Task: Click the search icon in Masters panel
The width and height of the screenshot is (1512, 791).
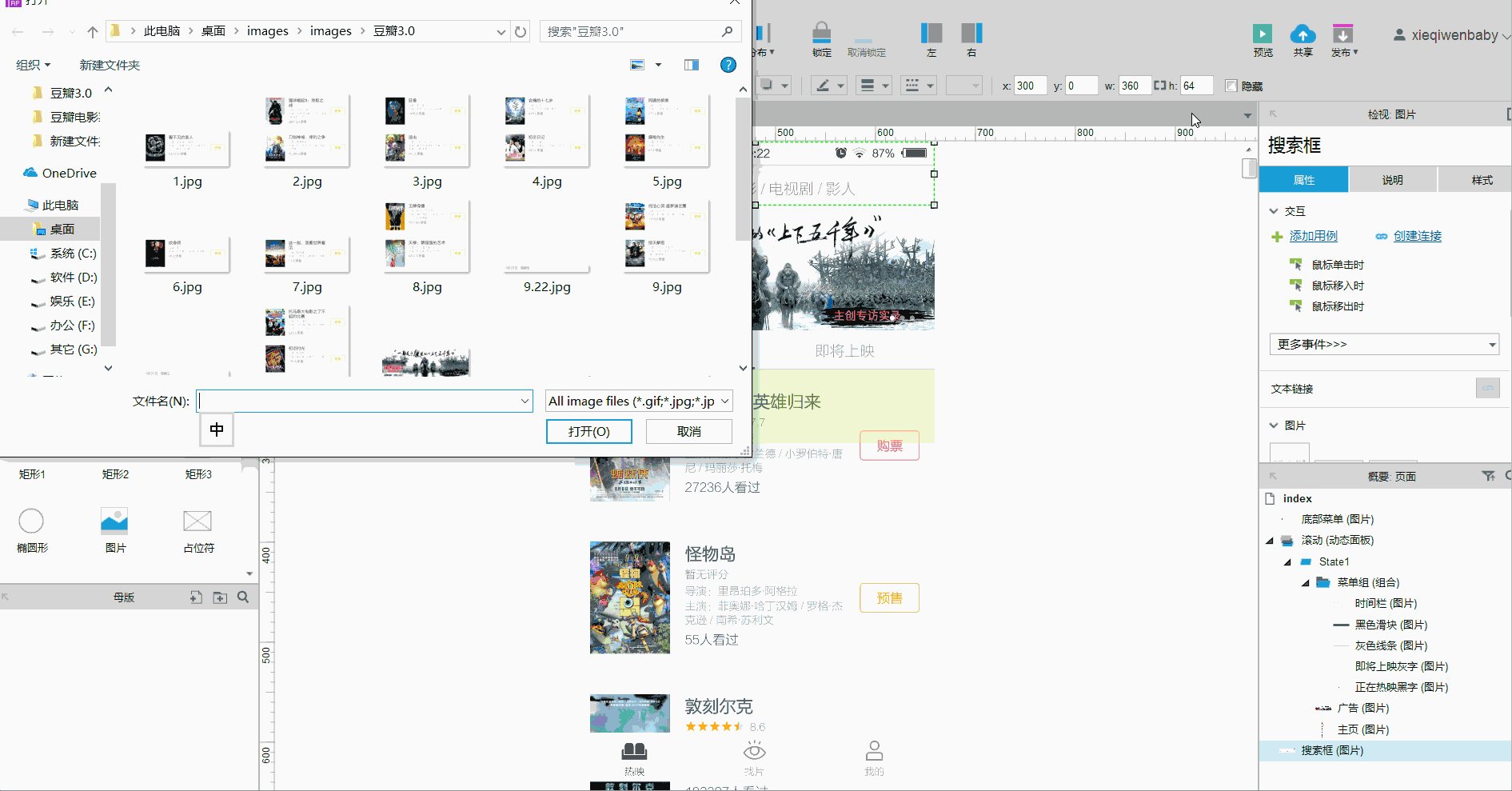Action: point(243,597)
